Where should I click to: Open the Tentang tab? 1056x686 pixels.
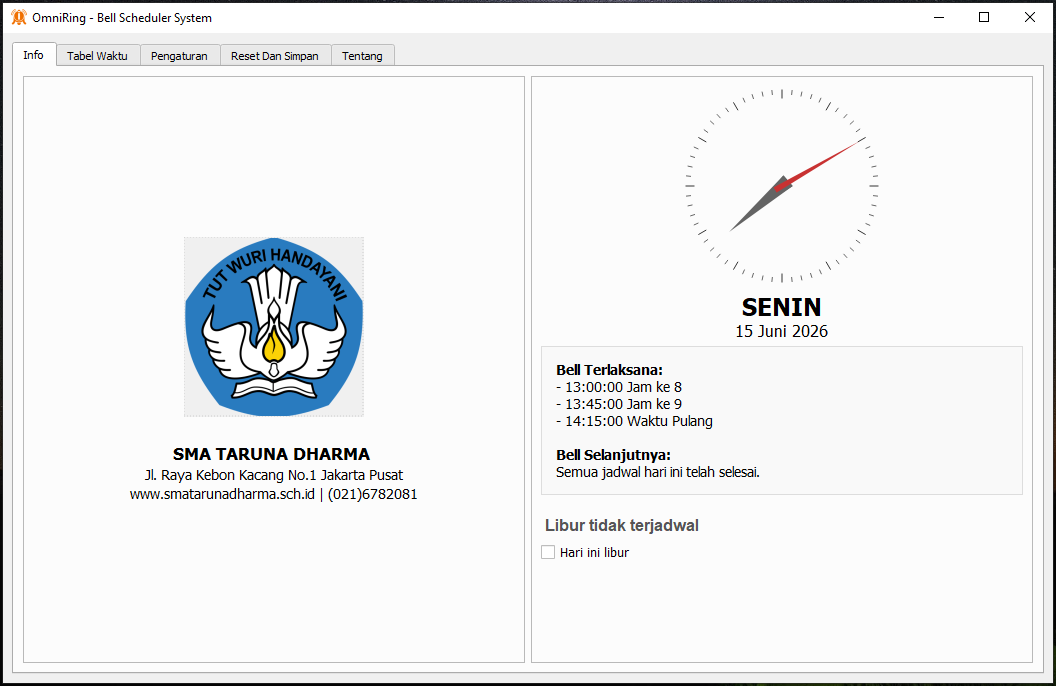click(x=362, y=56)
